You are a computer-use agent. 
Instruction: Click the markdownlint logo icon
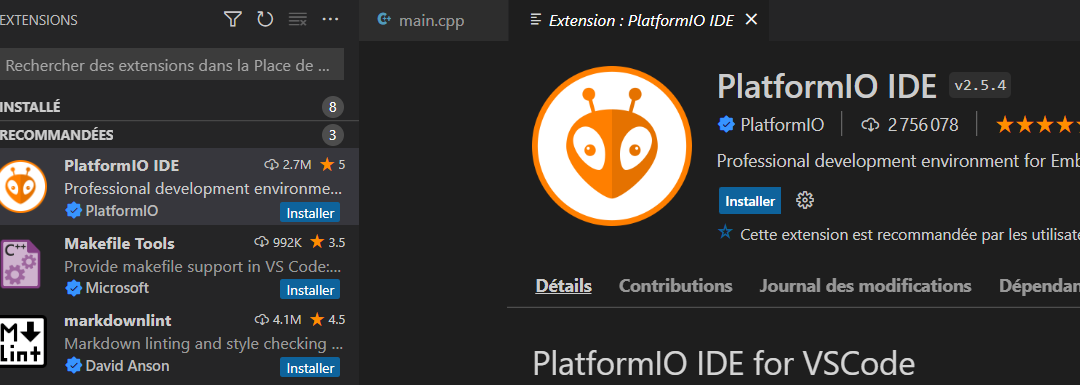(23, 341)
